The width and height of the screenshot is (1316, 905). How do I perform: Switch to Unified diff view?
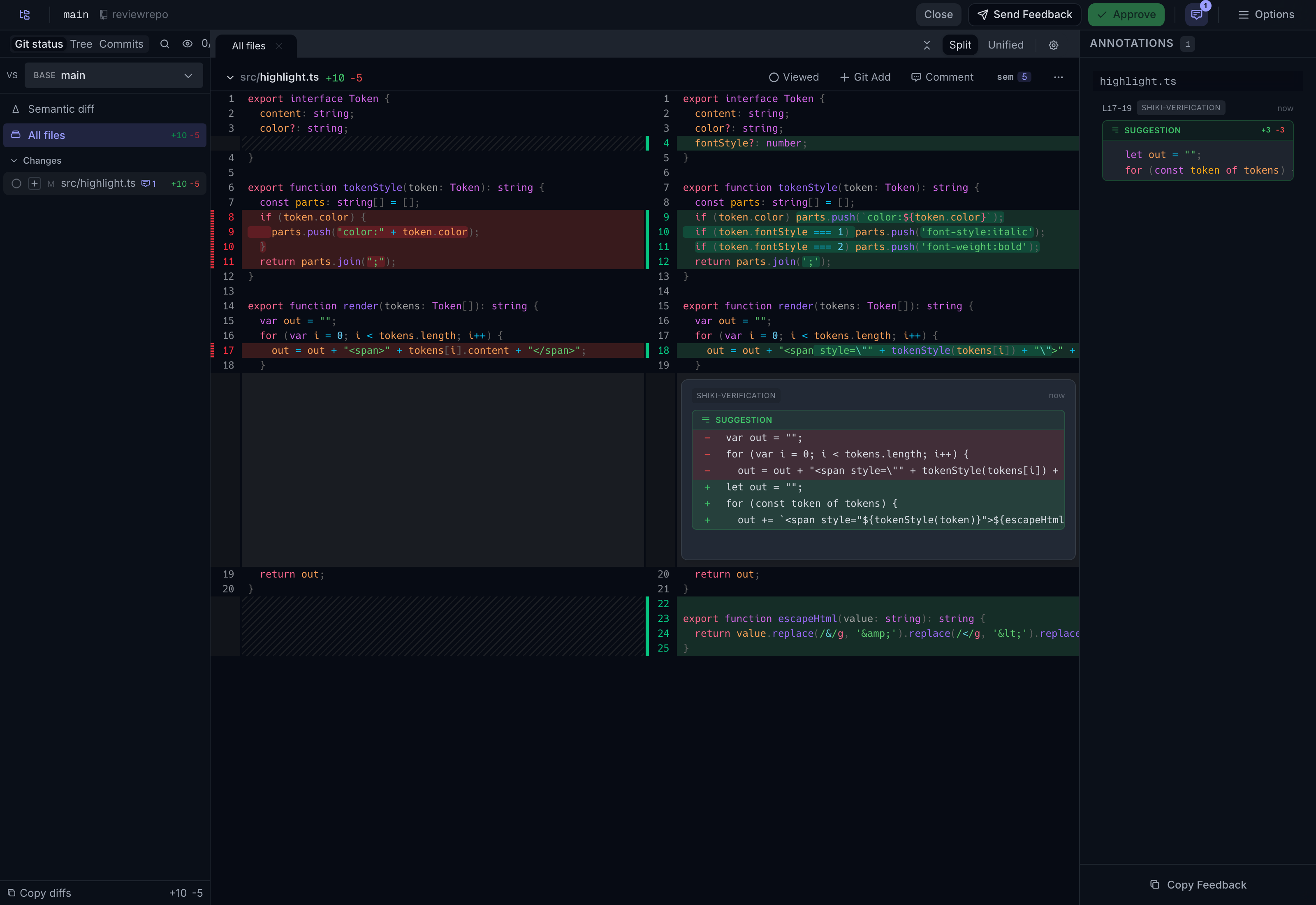[1006, 45]
